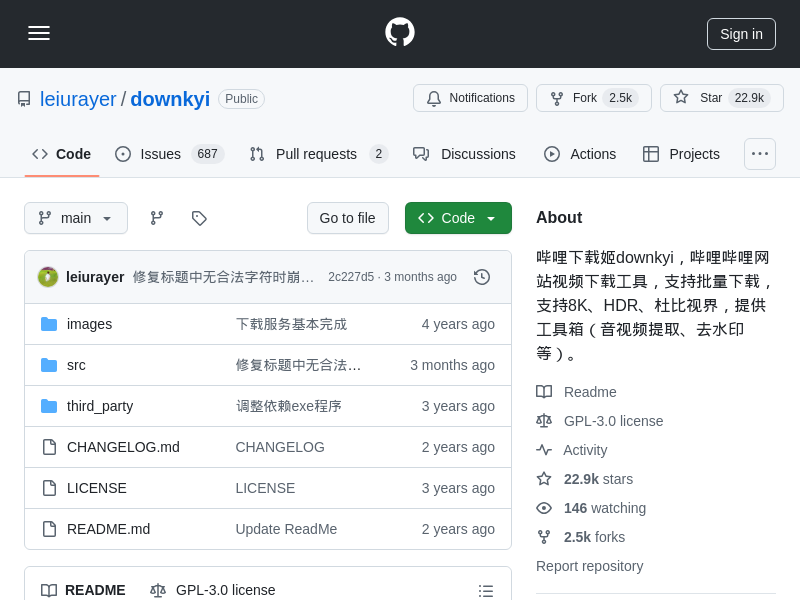Open the CHANGELOG.md file
This screenshot has height=600, width=800.
coord(123,447)
